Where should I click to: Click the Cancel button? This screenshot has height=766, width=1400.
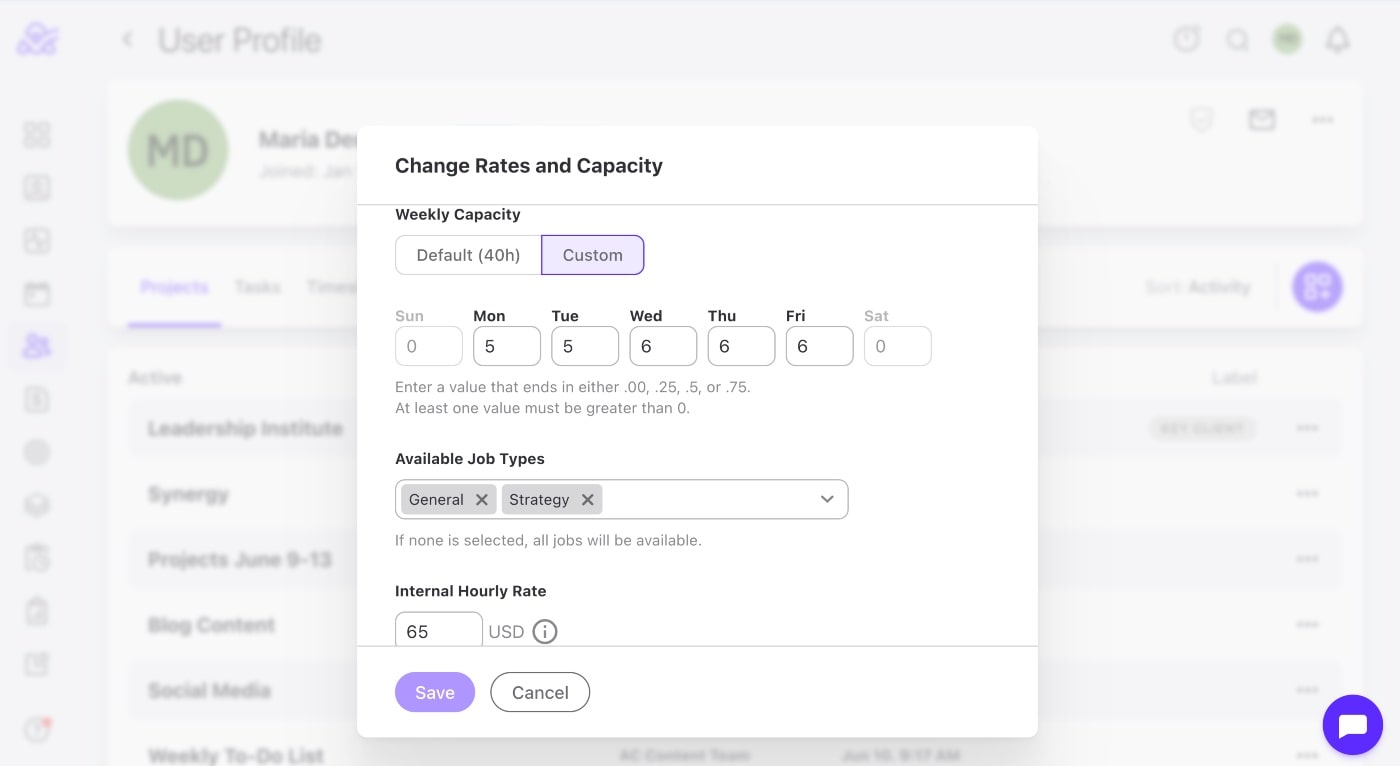tap(540, 692)
